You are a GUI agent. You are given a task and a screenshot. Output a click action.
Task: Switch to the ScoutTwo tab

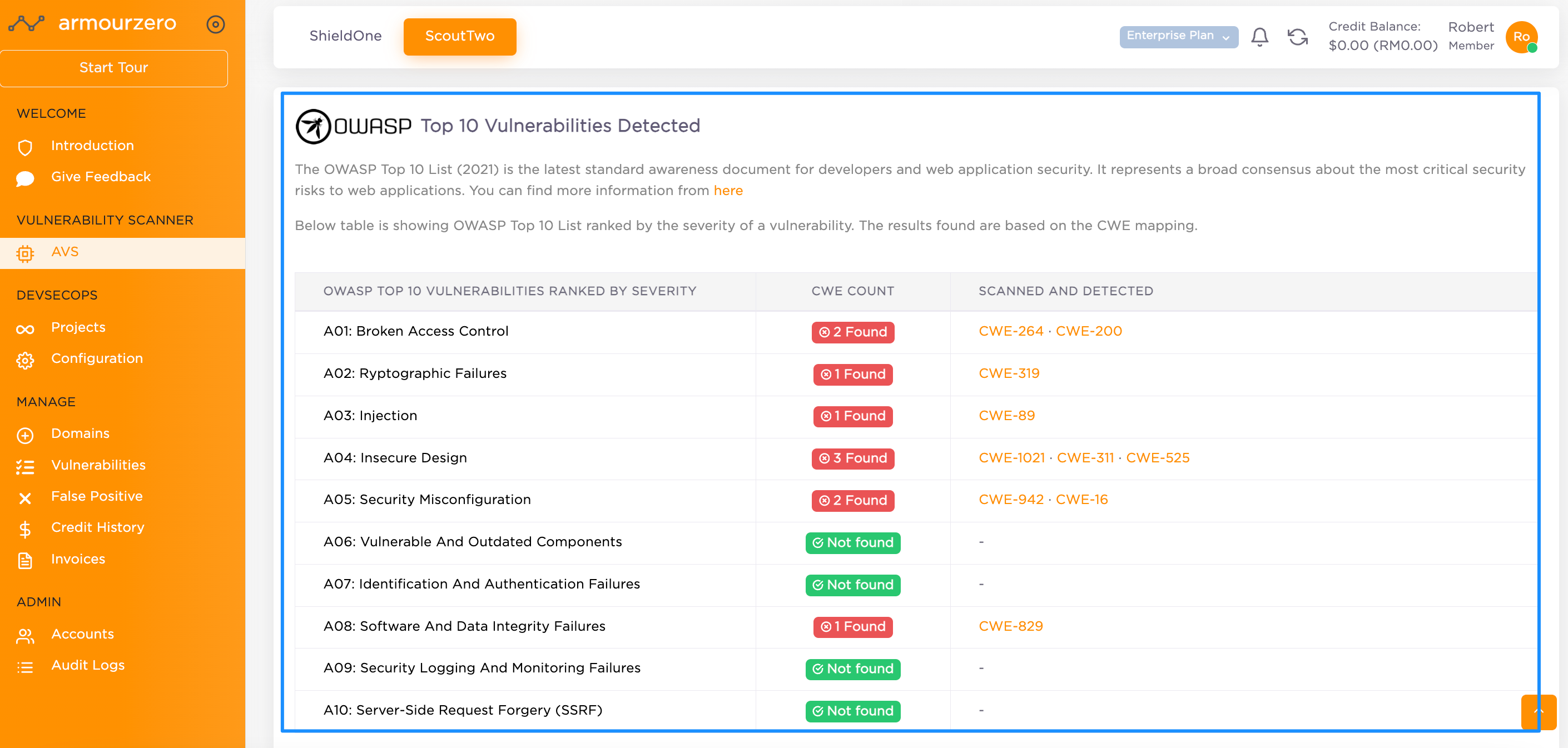[460, 37]
